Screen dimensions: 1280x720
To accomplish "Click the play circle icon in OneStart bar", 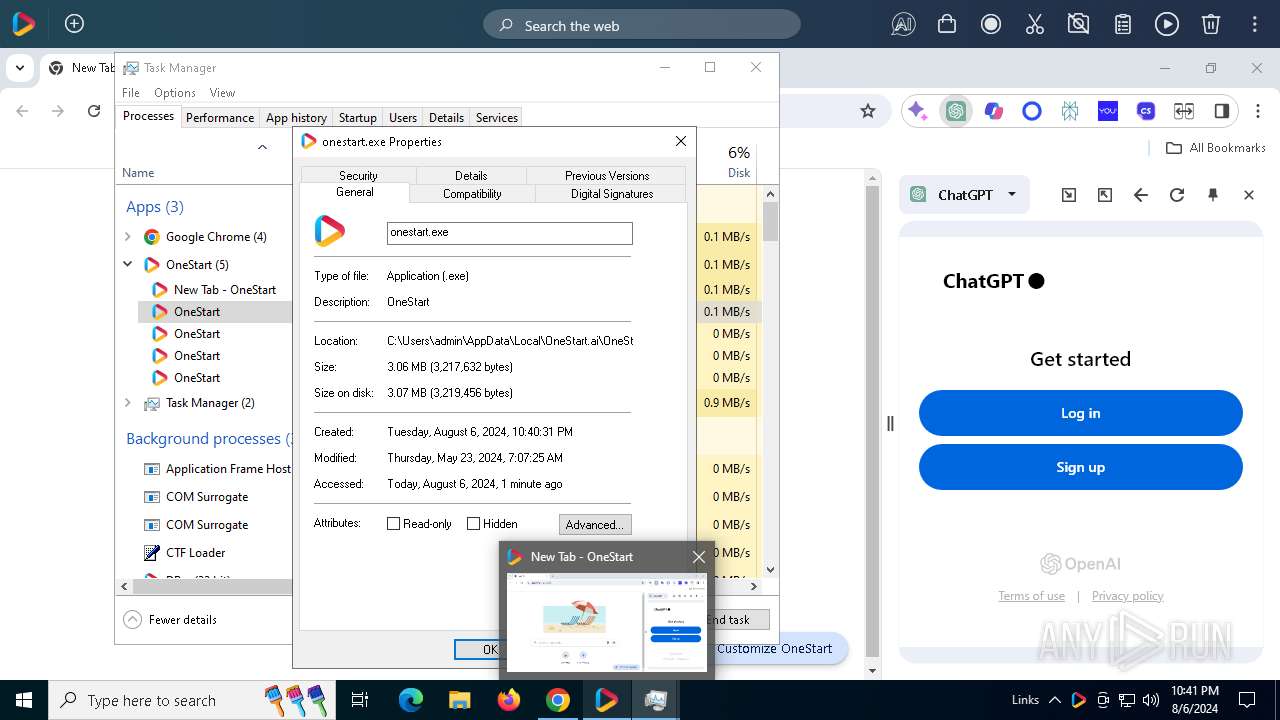I will 1167,25.
